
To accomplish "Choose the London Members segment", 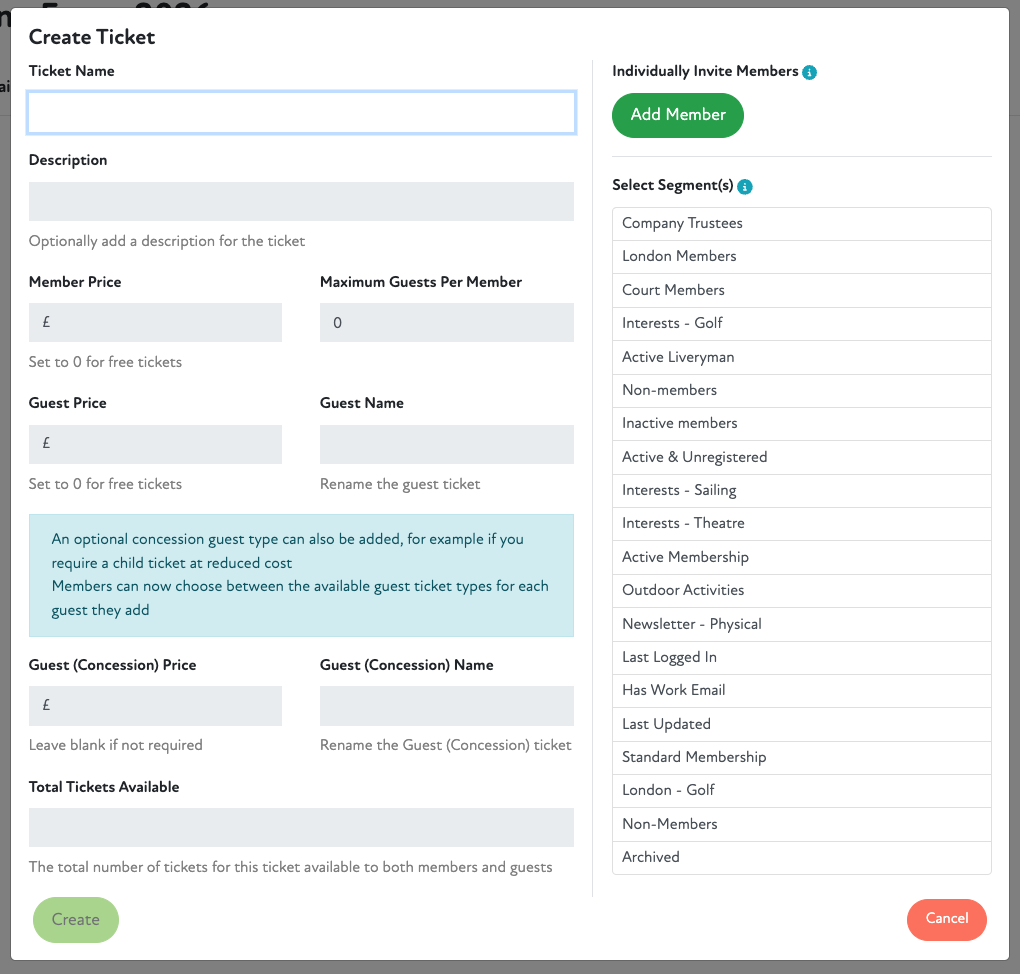I will pos(801,256).
